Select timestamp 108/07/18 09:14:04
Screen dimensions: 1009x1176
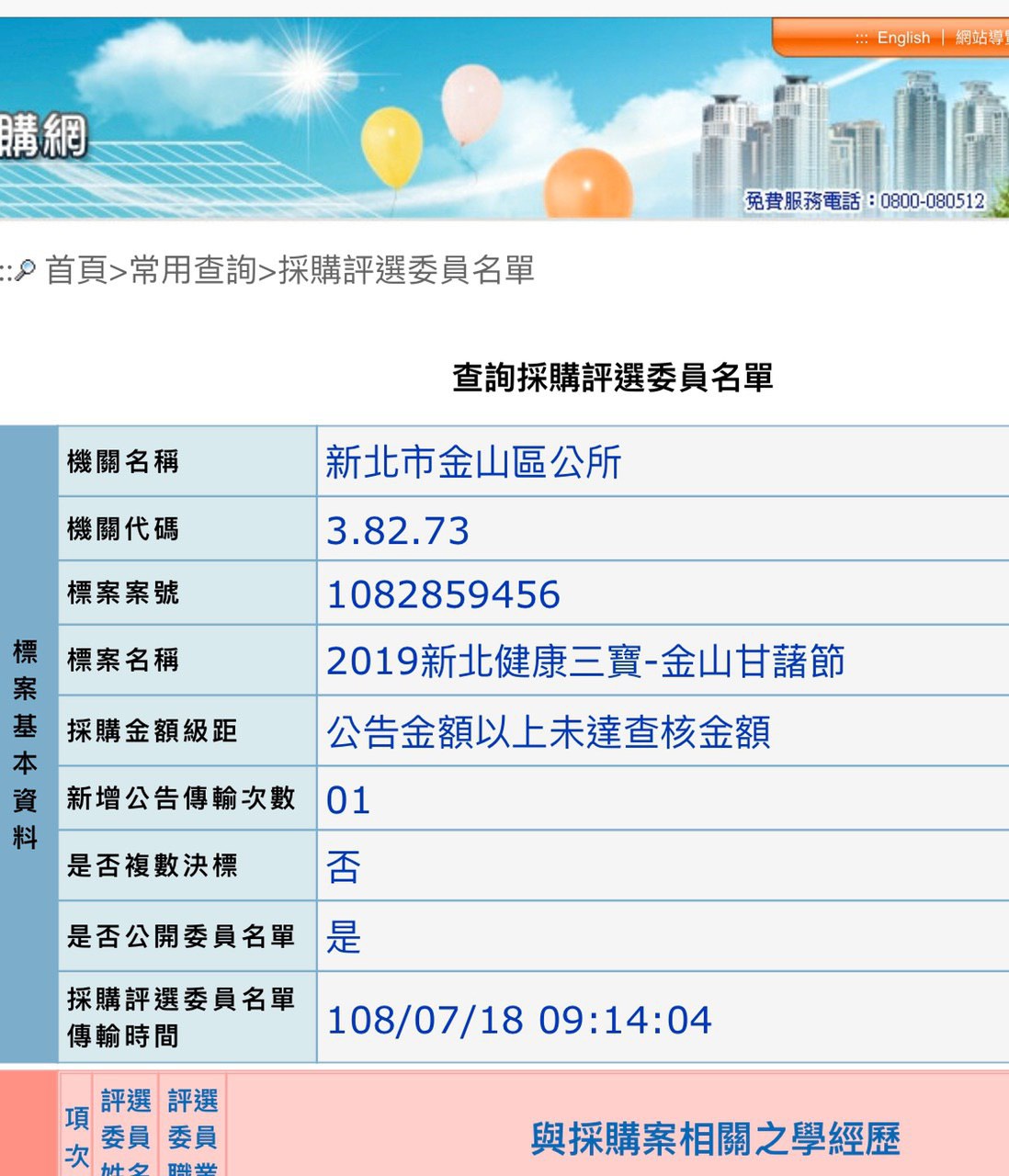(x=519, y=1021)
